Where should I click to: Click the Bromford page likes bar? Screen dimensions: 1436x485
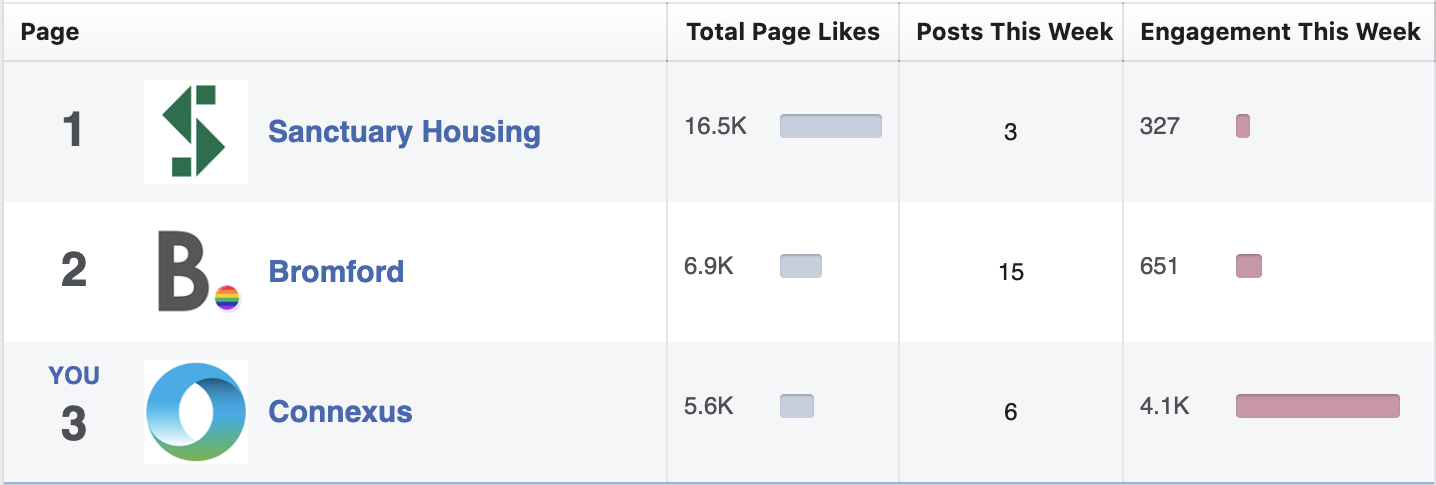801,266
